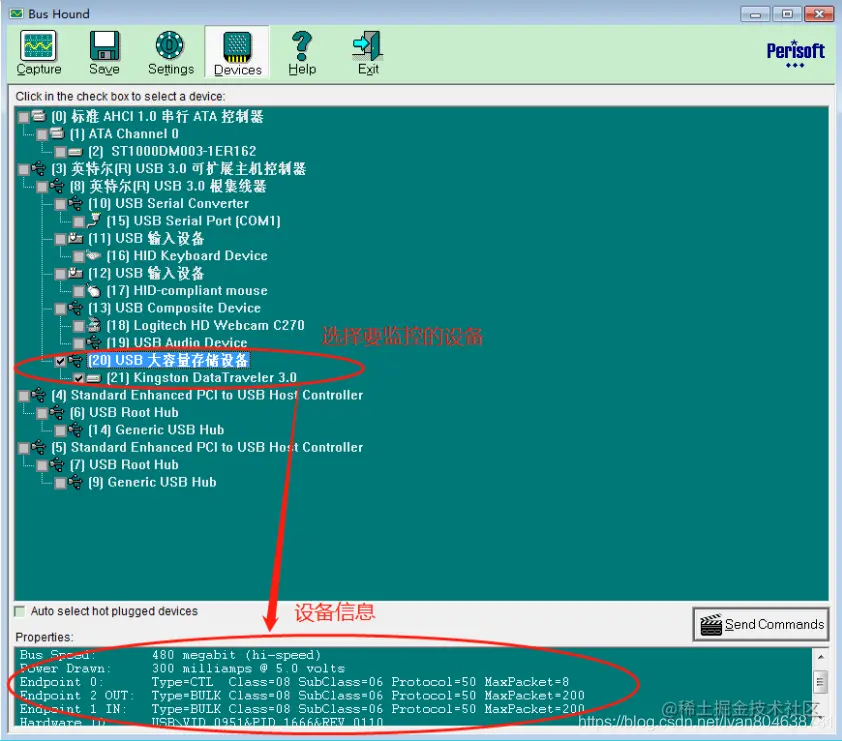Minimize the Bus Hound window
842x741 pixels.
click(755, 14)
